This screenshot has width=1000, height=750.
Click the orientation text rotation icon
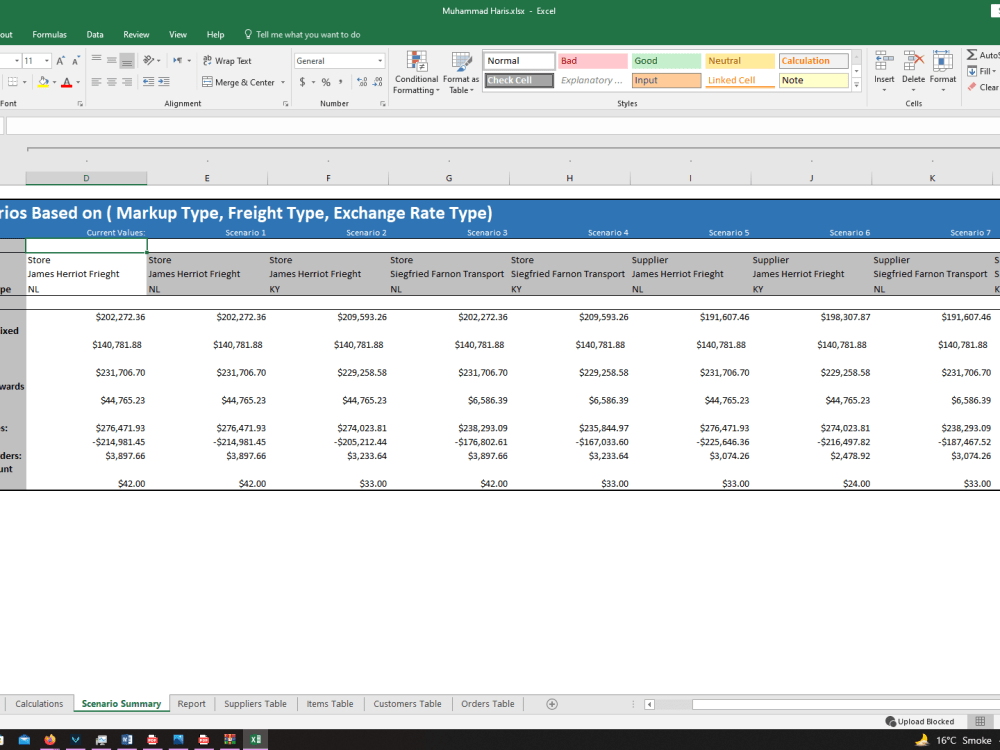tap(151, 61)
